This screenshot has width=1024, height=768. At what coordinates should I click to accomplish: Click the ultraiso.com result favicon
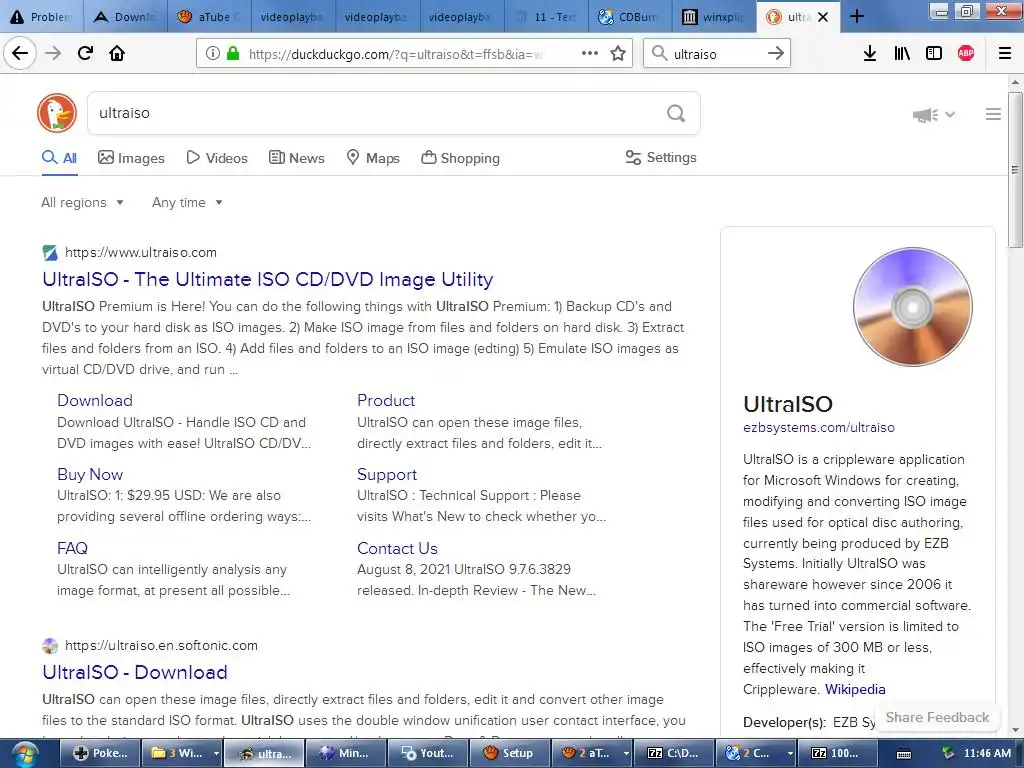point(50,253)
